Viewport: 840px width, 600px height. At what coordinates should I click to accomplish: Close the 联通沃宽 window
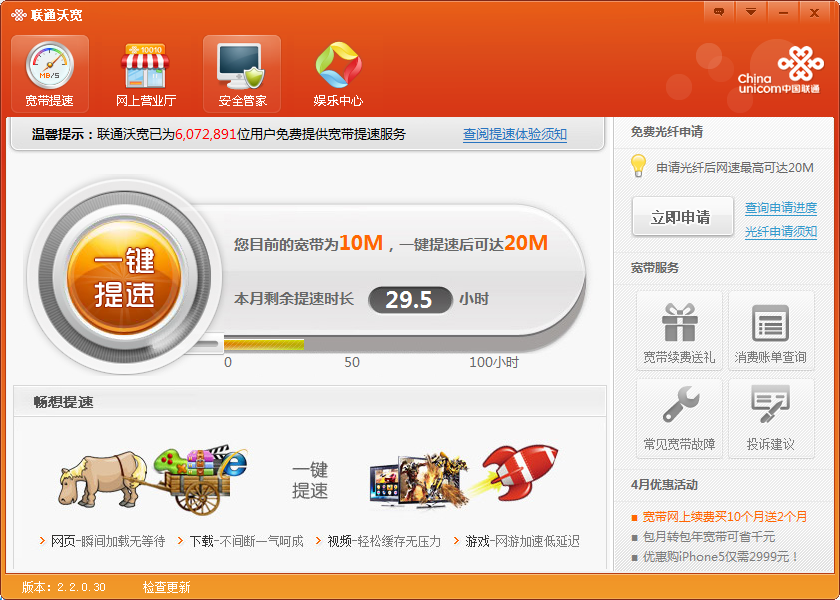(814, 12)
